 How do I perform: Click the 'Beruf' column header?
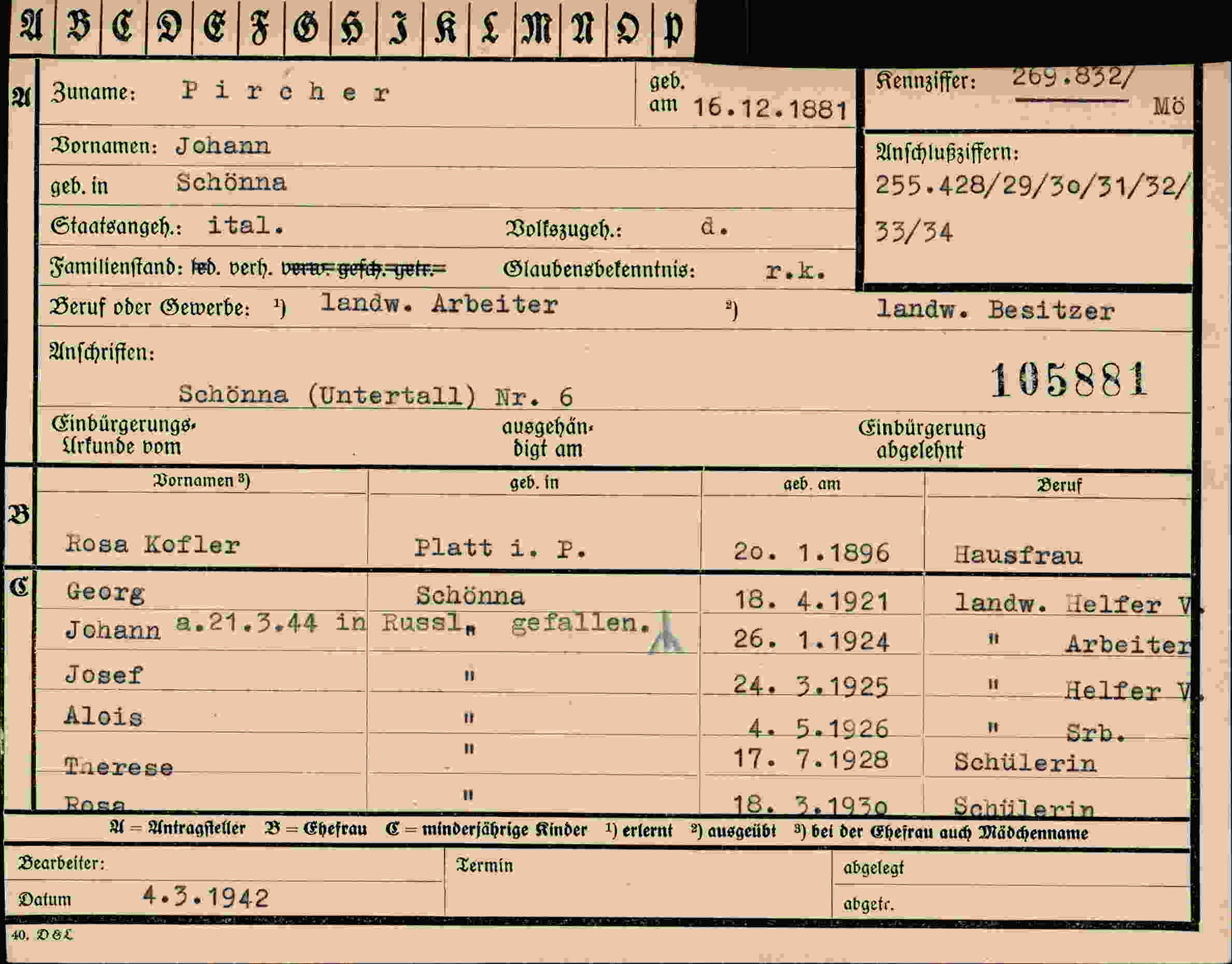(x=1059, y=485)
